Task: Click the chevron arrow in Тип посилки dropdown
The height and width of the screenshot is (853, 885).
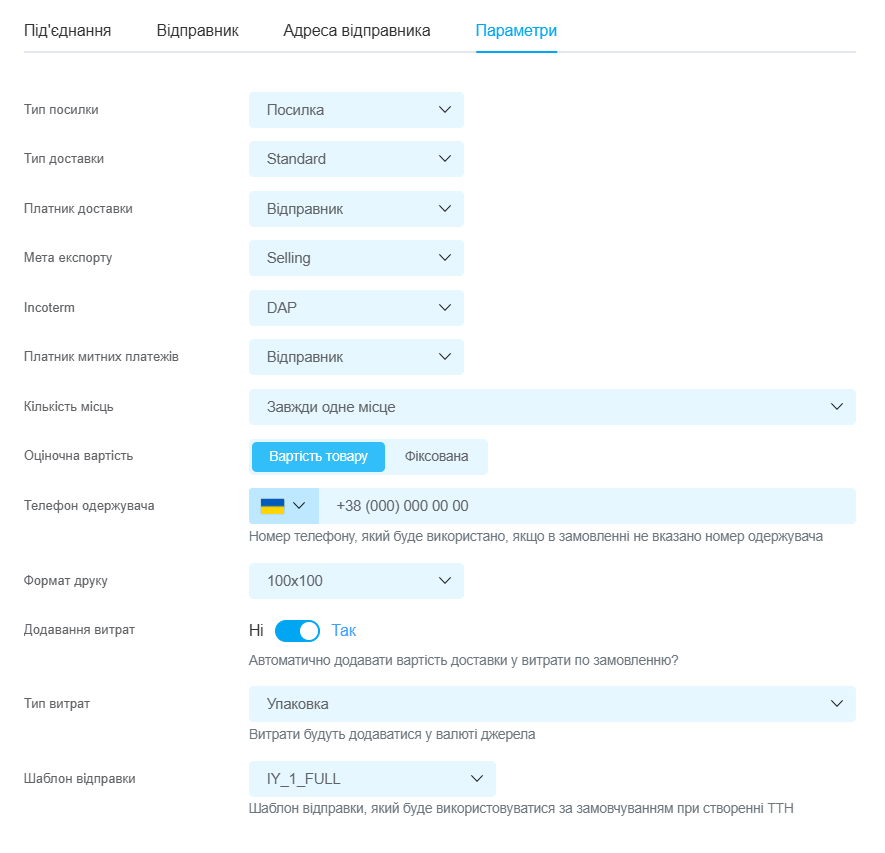Action: point(445,110)
